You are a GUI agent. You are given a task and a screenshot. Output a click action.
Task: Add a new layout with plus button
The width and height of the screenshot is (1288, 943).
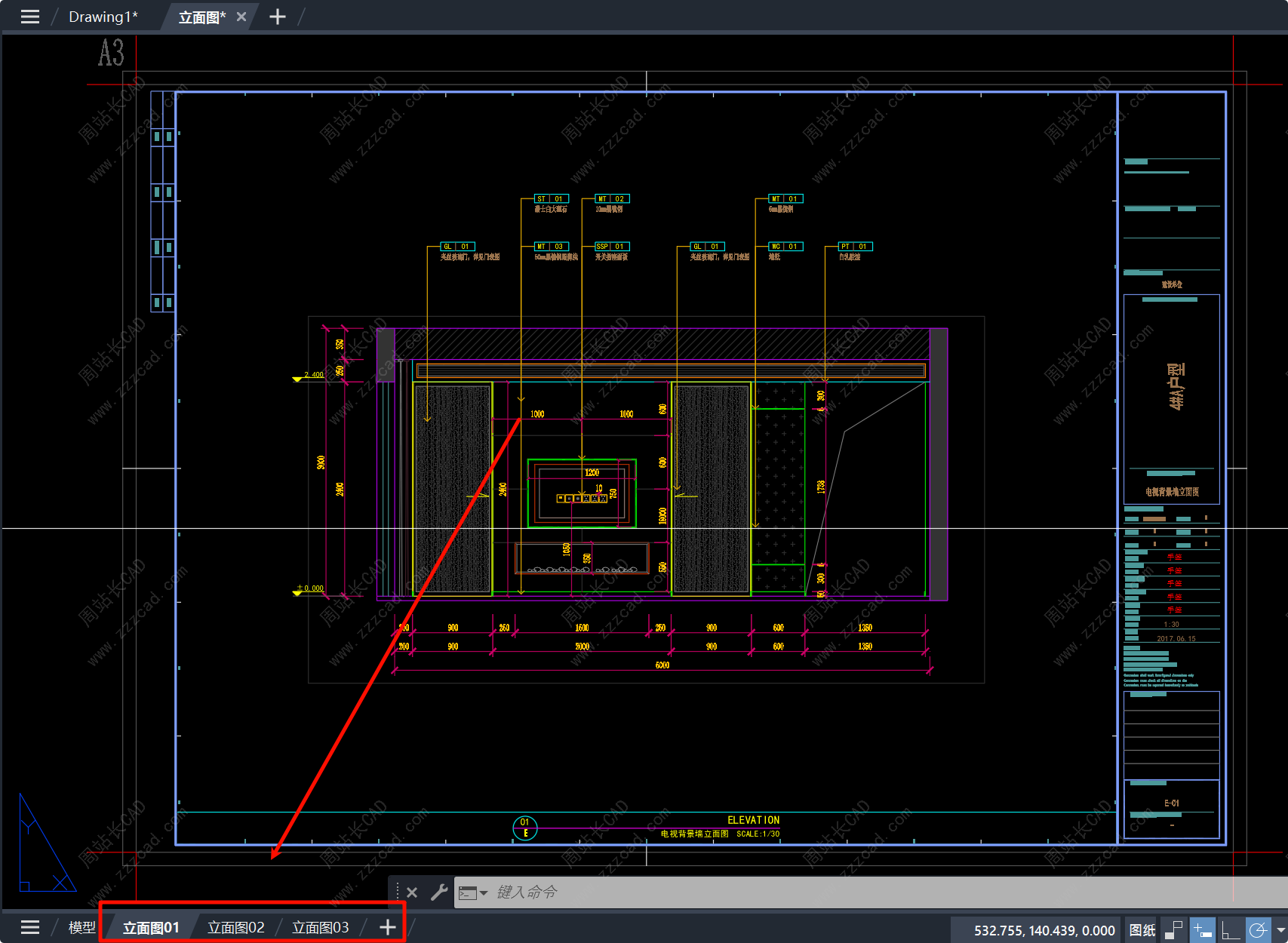pos(387,927)
